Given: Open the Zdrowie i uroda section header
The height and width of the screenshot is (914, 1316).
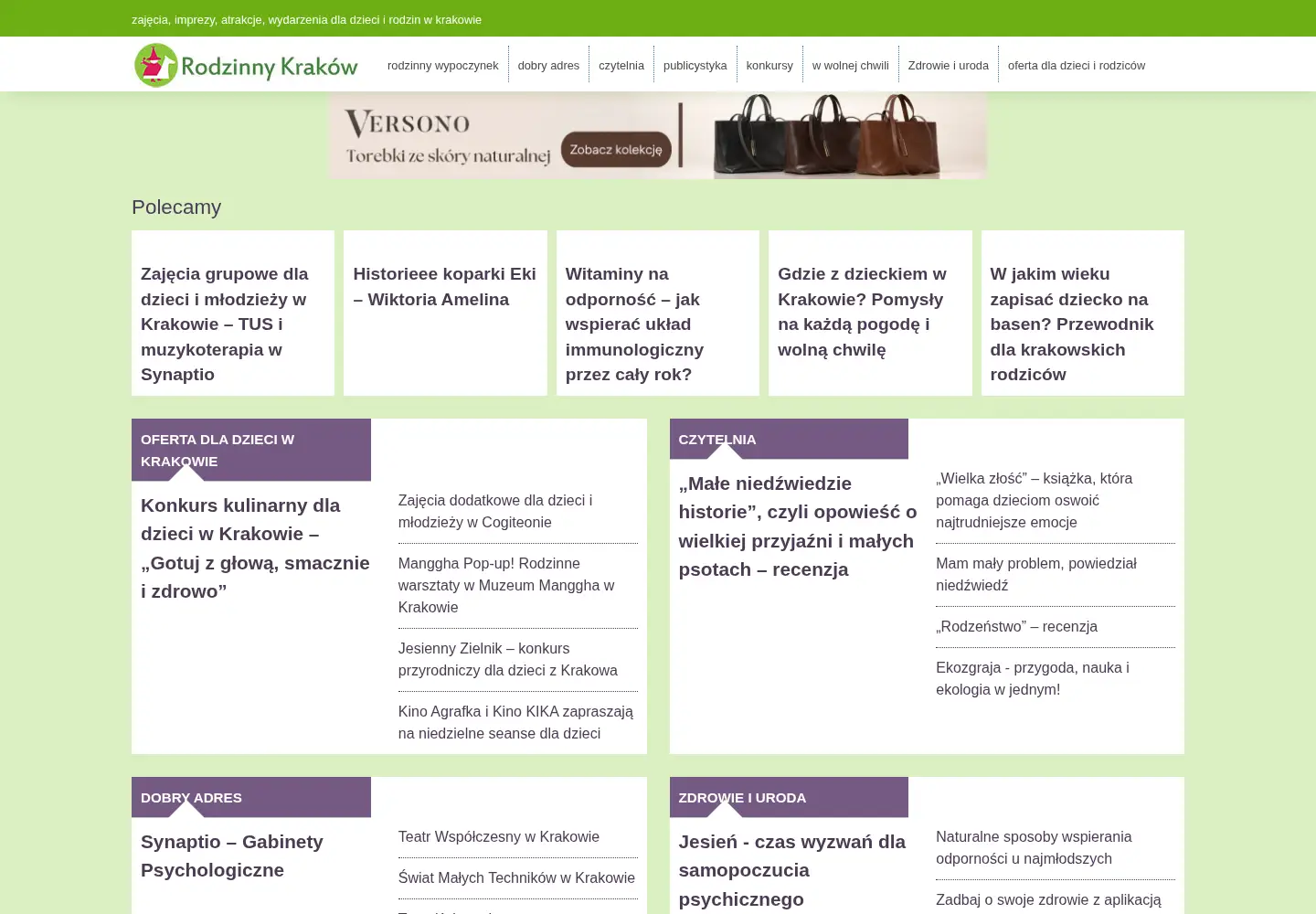Looking at the screenshot, I should 789,797.
